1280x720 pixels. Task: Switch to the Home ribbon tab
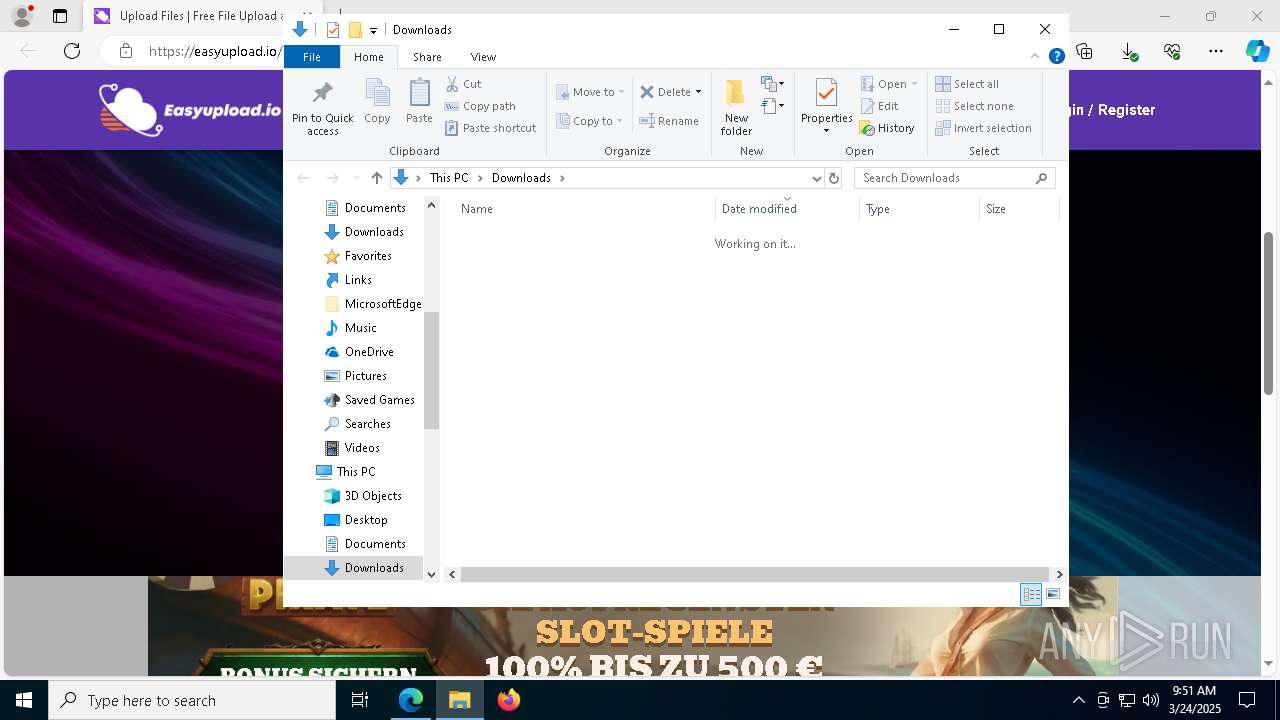(368, 57)
